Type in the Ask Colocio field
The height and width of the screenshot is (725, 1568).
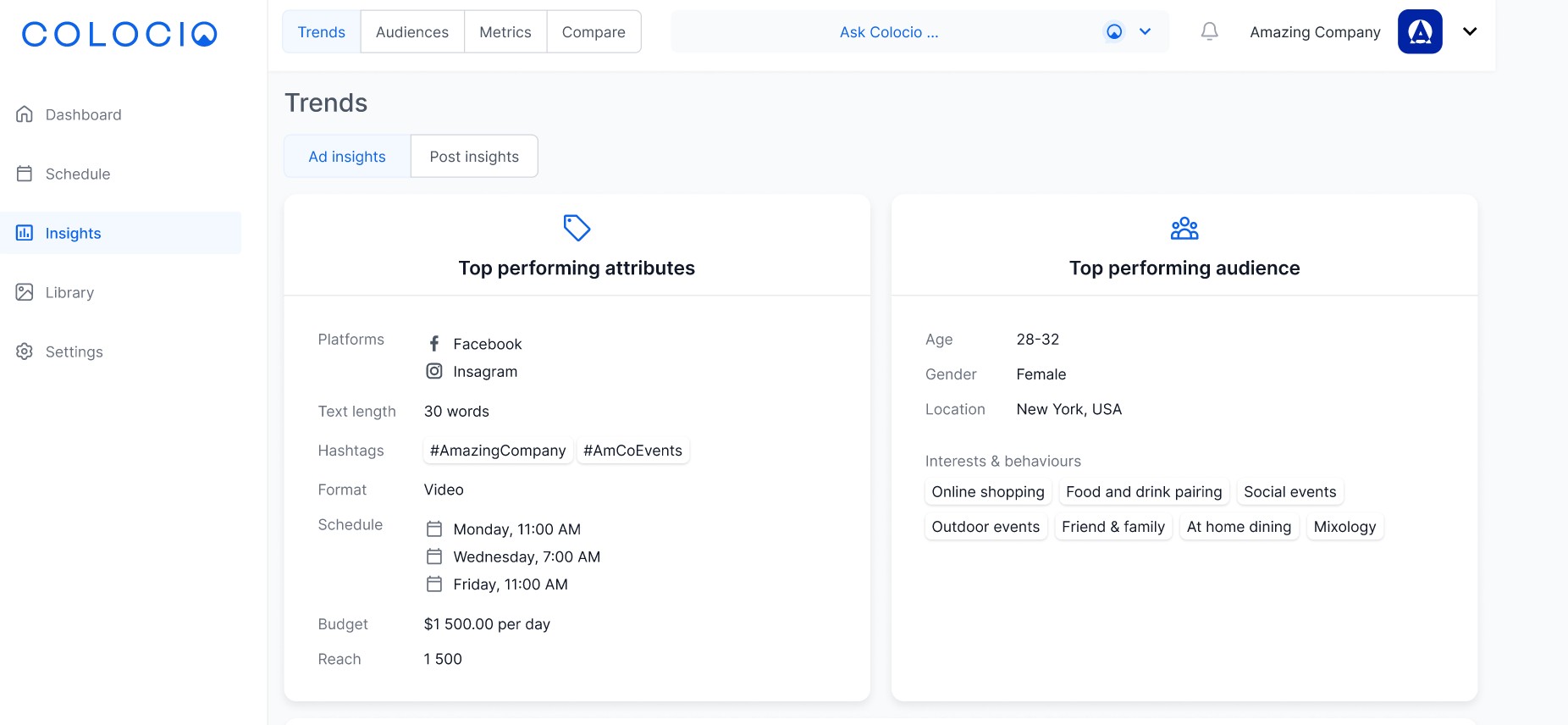pyautogui.click(x=889, y=32)
